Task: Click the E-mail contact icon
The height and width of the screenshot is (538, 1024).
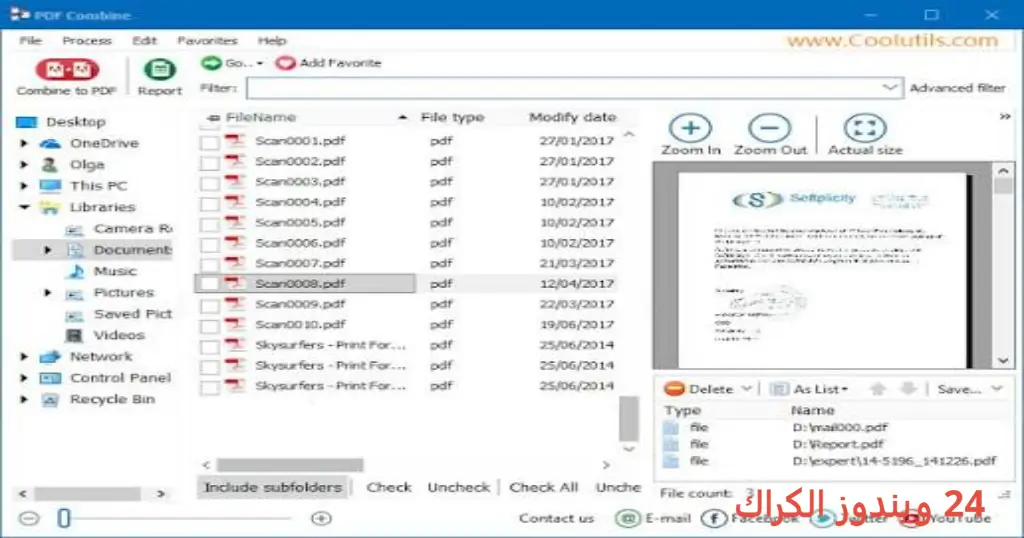Action: click(x=628, y=518)
